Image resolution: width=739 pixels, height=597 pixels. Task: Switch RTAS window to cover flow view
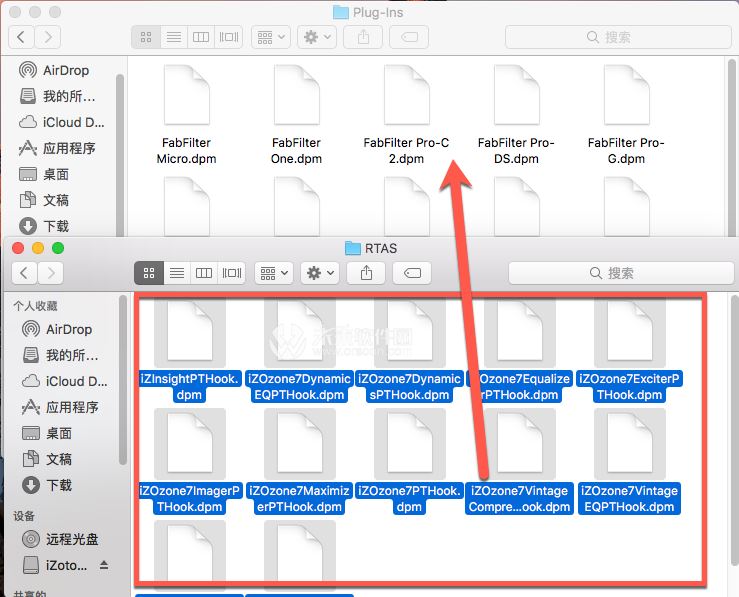pos(231,273)
